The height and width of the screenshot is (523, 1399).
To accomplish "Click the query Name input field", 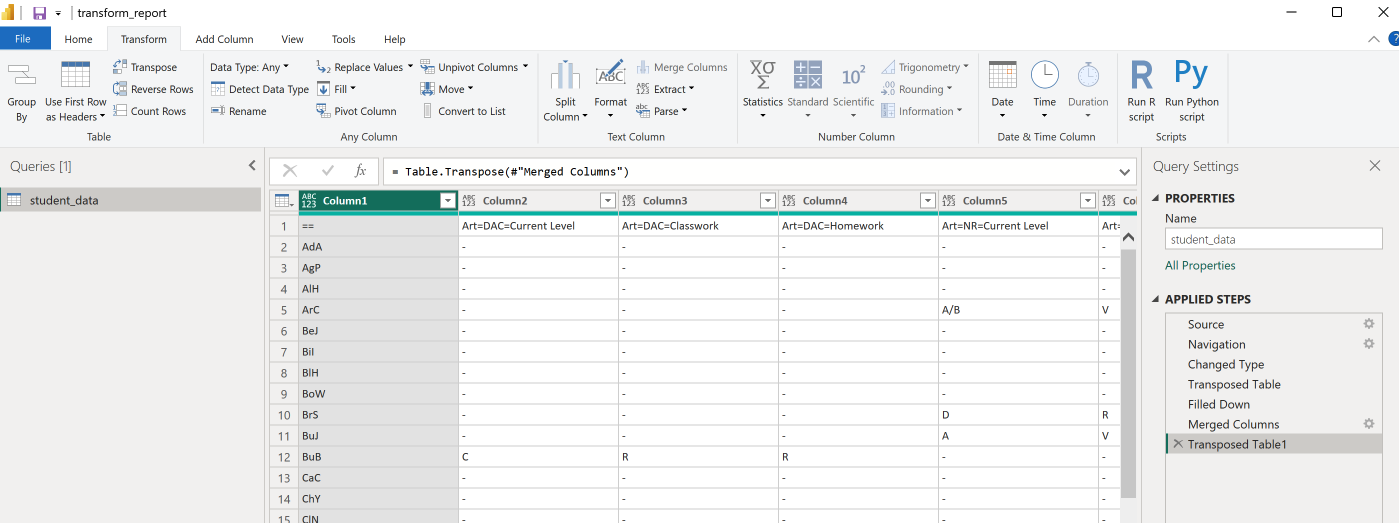I will coord(1273,239).
